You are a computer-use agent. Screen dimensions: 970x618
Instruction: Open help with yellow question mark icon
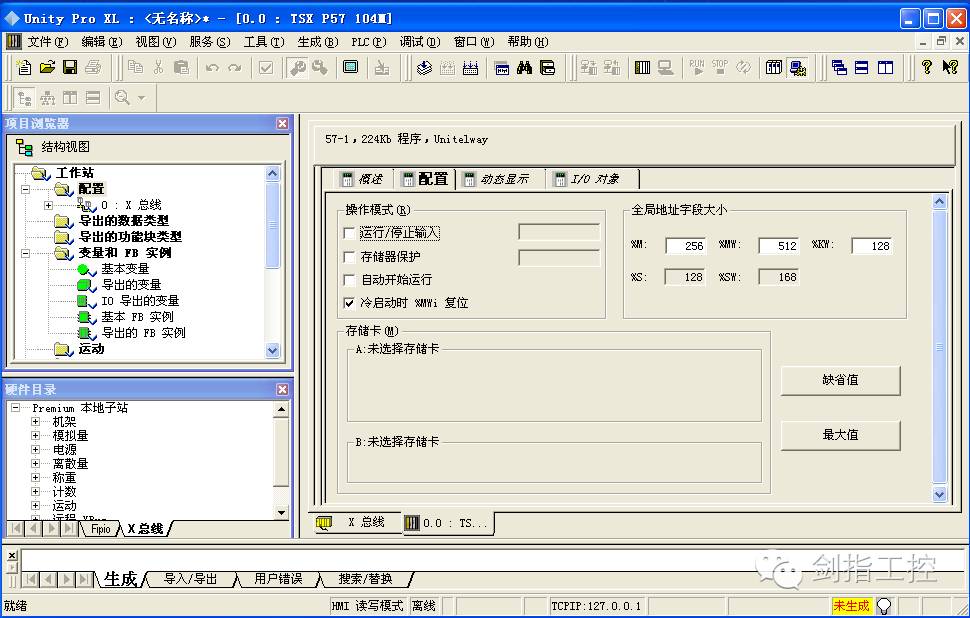(x=926, y=67)
